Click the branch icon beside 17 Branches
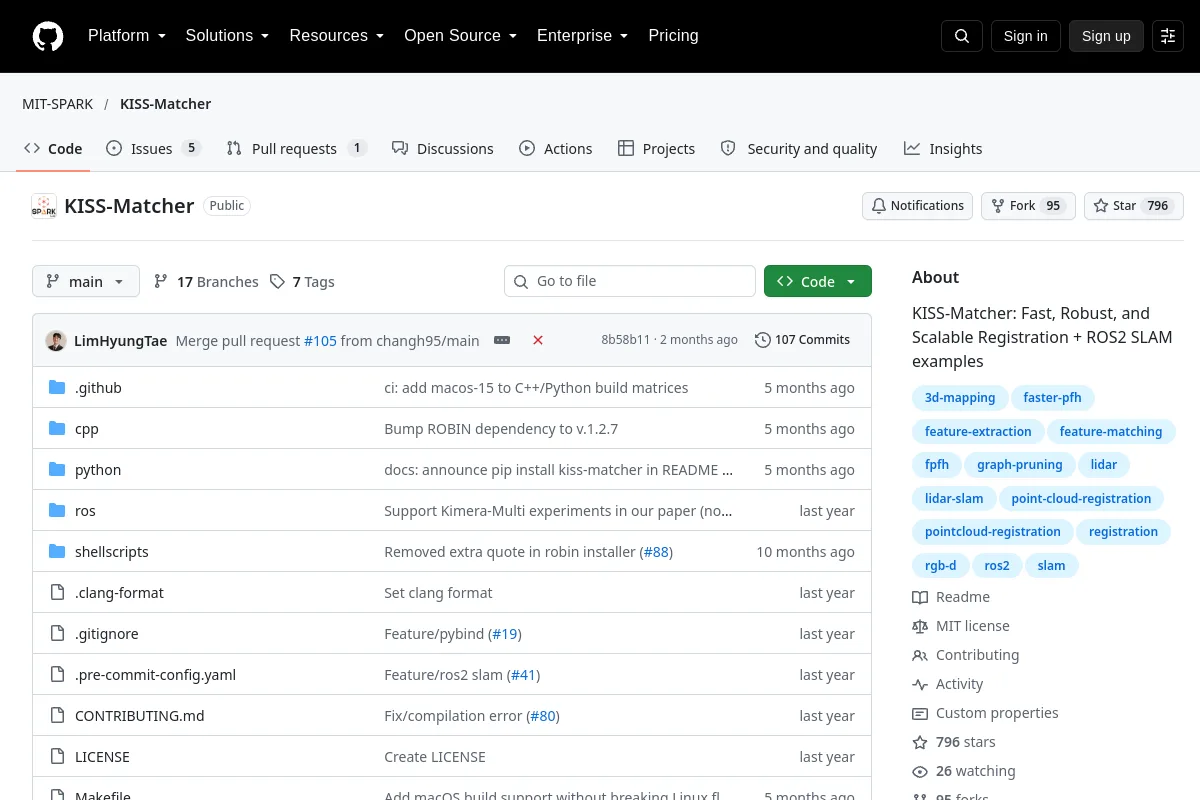 coord(161,282)
